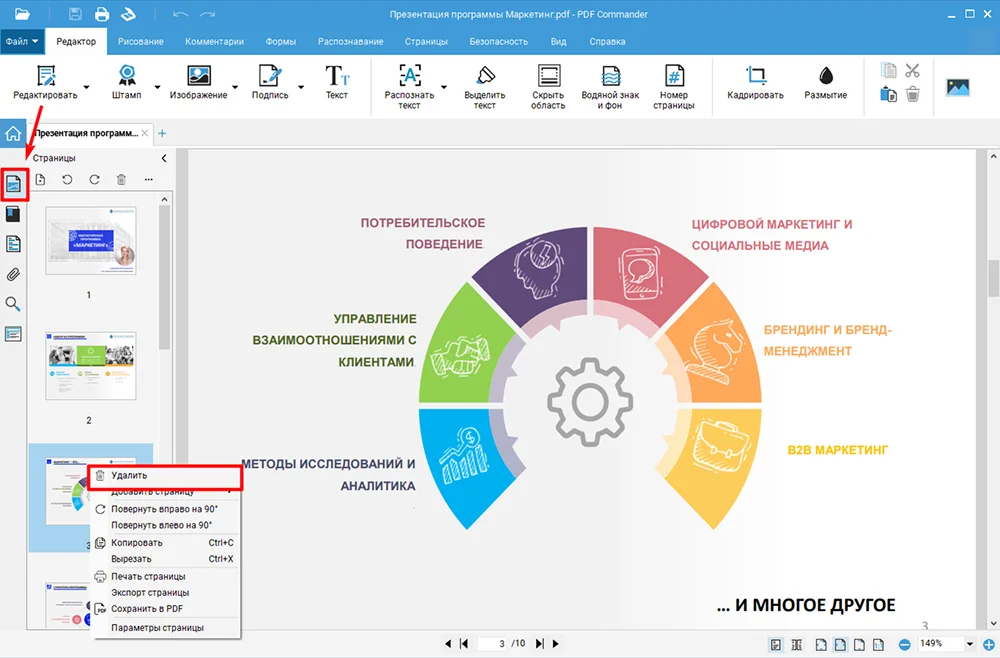The width and height of the screenshot is (1000, 658).
Task: Click Экспорт страницы in context menu
Action: tap(150, 592)
